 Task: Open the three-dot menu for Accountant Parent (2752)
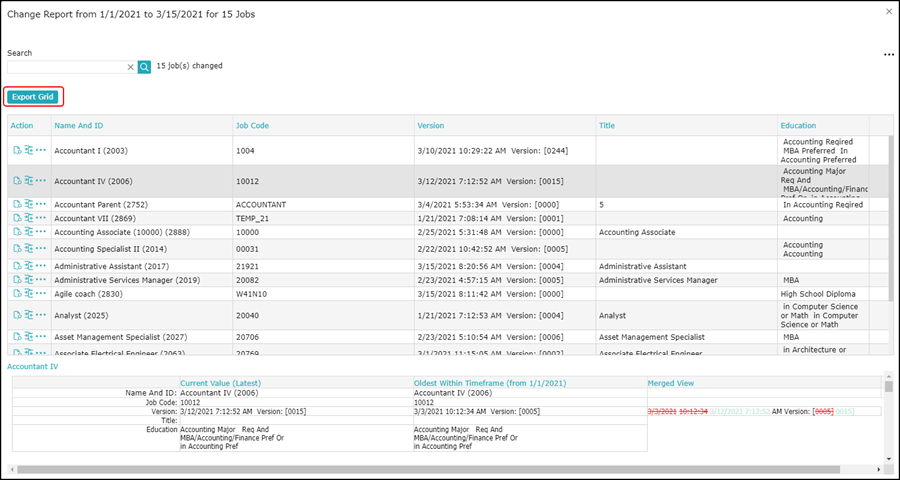click(41, 204)
